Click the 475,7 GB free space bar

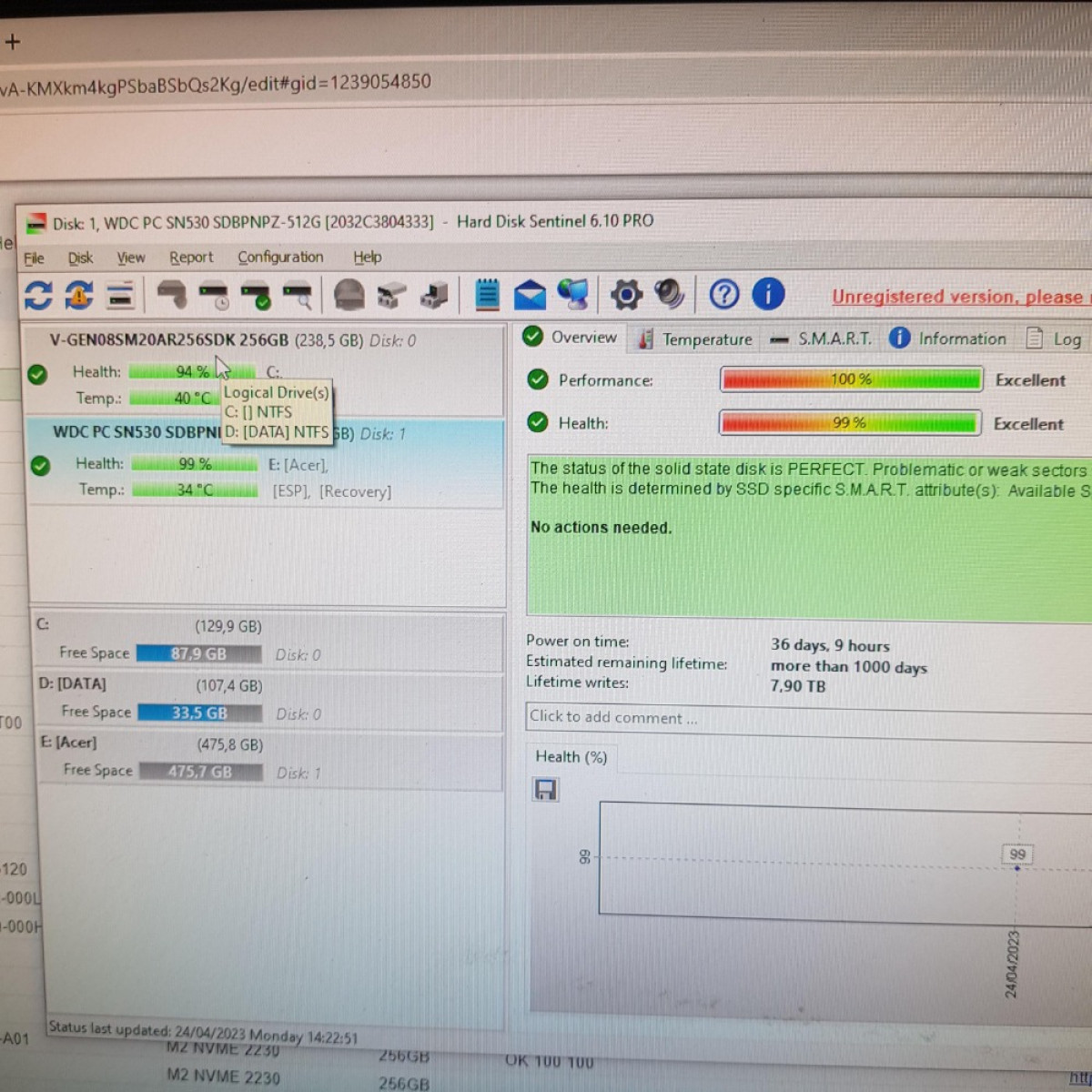tap(201, 772)
